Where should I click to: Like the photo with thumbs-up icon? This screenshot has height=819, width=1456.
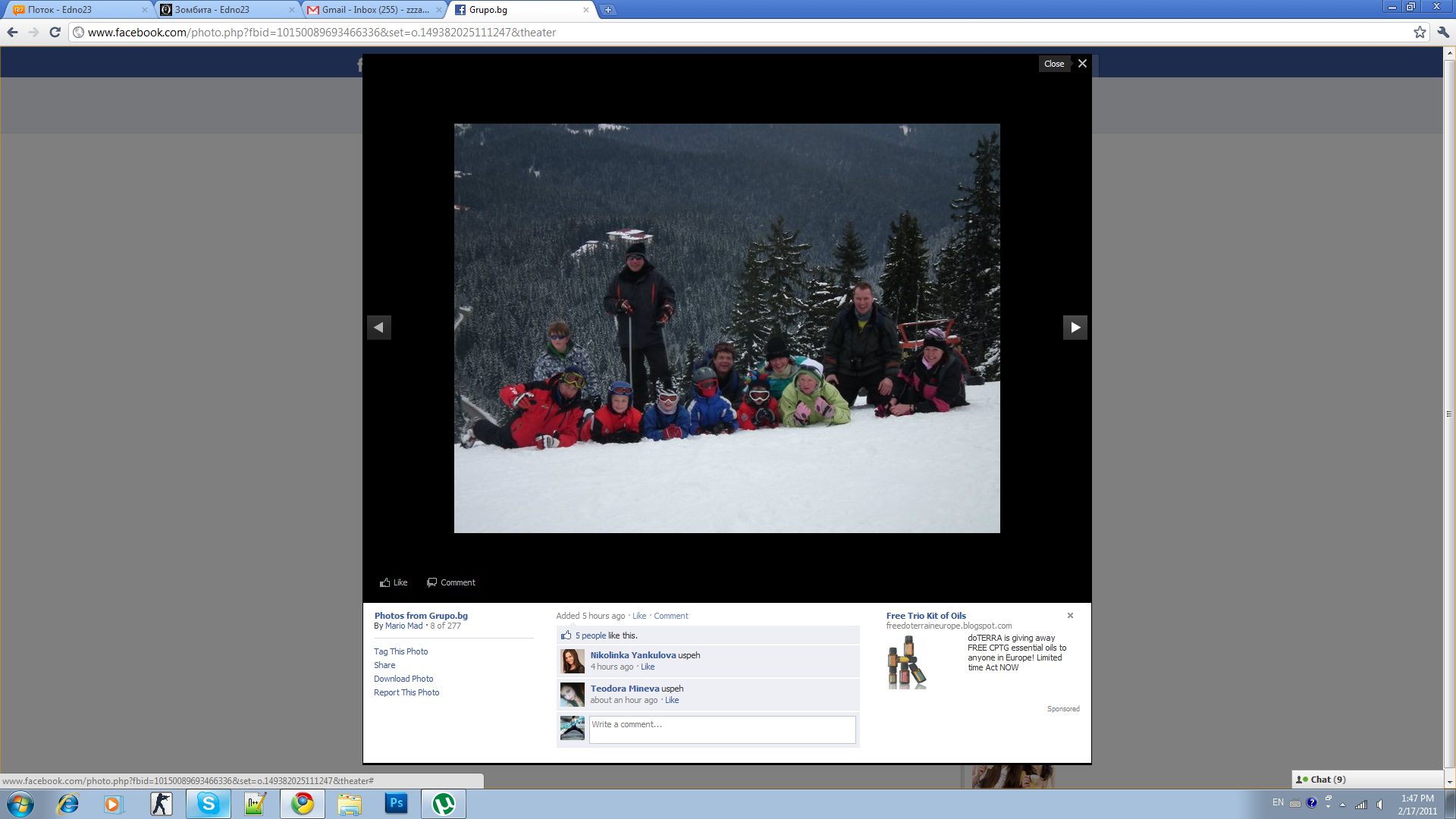pyautogui.click(x=385, y=582)
